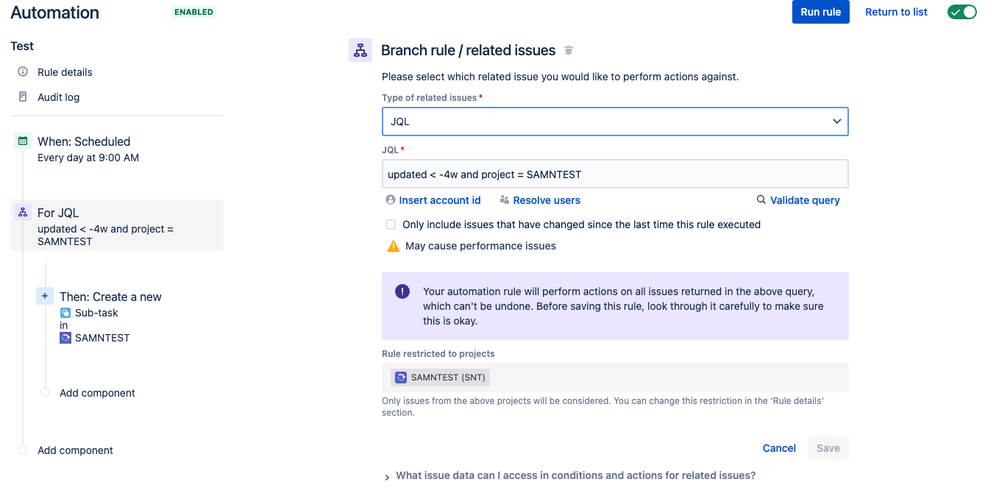Click the Save button

(828, 448)
